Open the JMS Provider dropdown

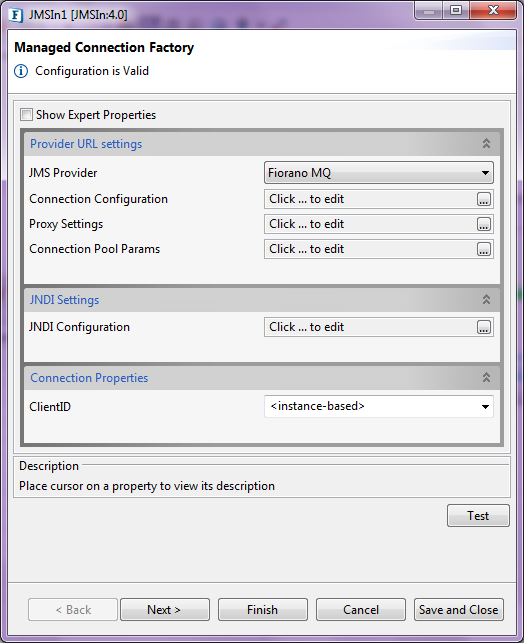pos(378,173)
